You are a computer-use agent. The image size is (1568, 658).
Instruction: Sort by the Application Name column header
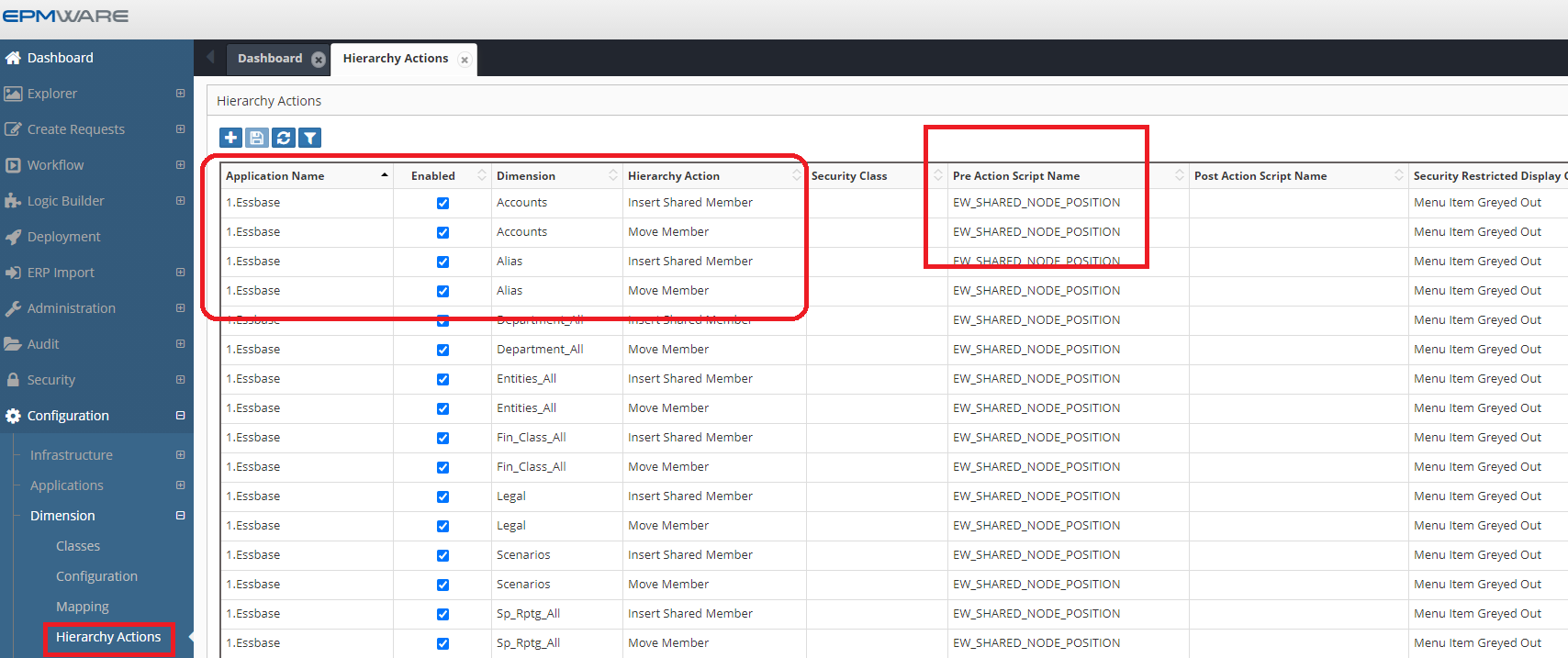click(275, 176)
